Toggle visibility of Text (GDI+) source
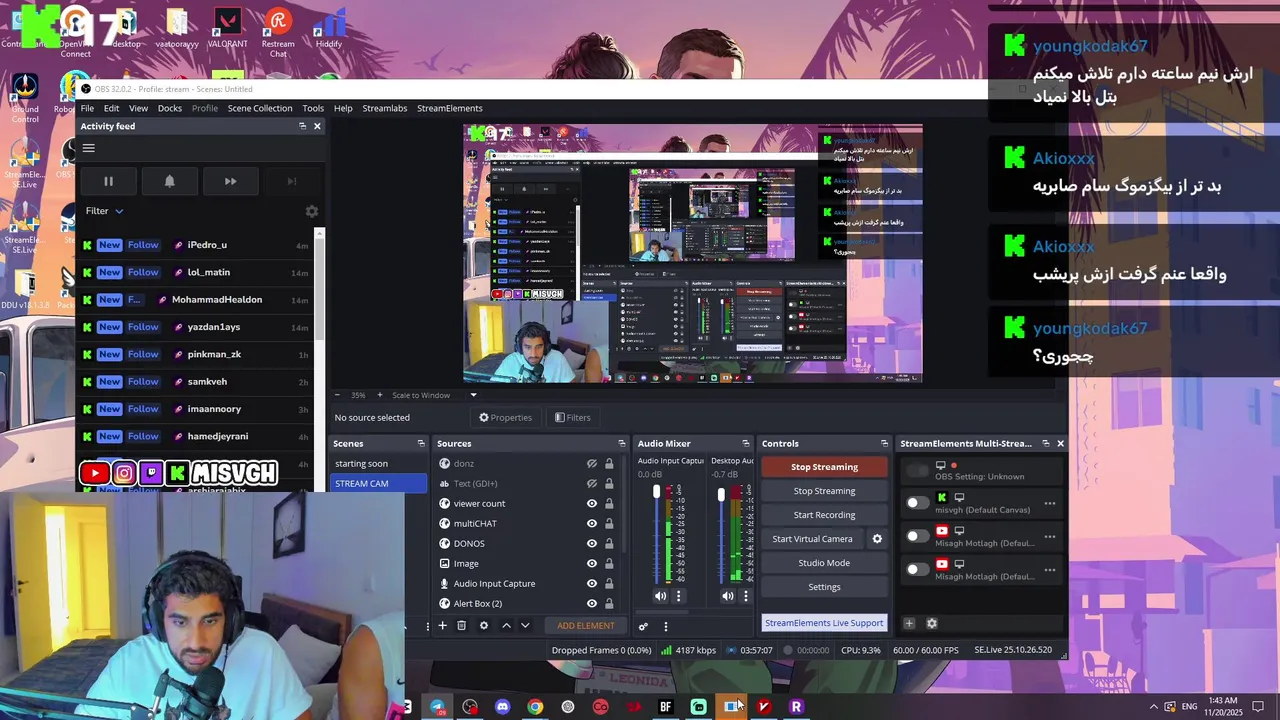This screenshot has width=1280, height=720. click(592, 484)
